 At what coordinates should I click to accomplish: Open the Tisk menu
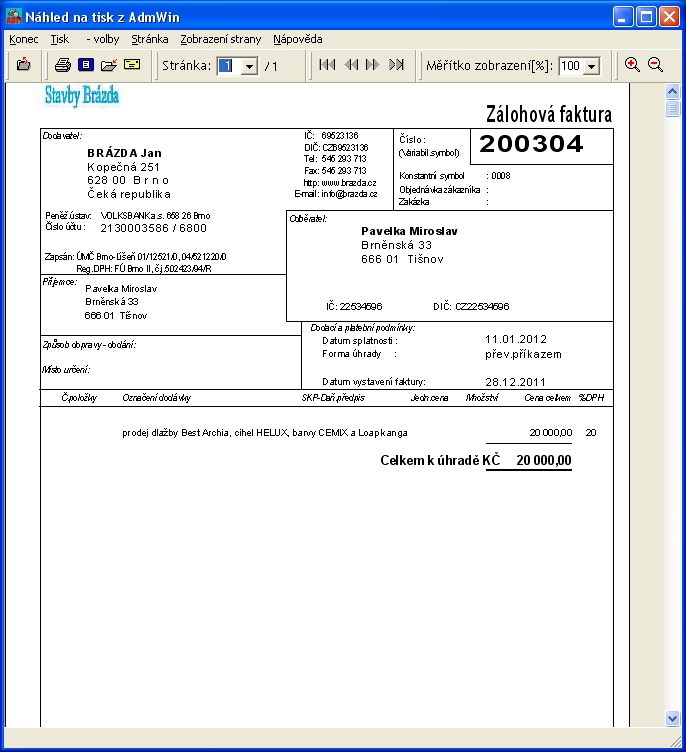[x=59, y=39]
